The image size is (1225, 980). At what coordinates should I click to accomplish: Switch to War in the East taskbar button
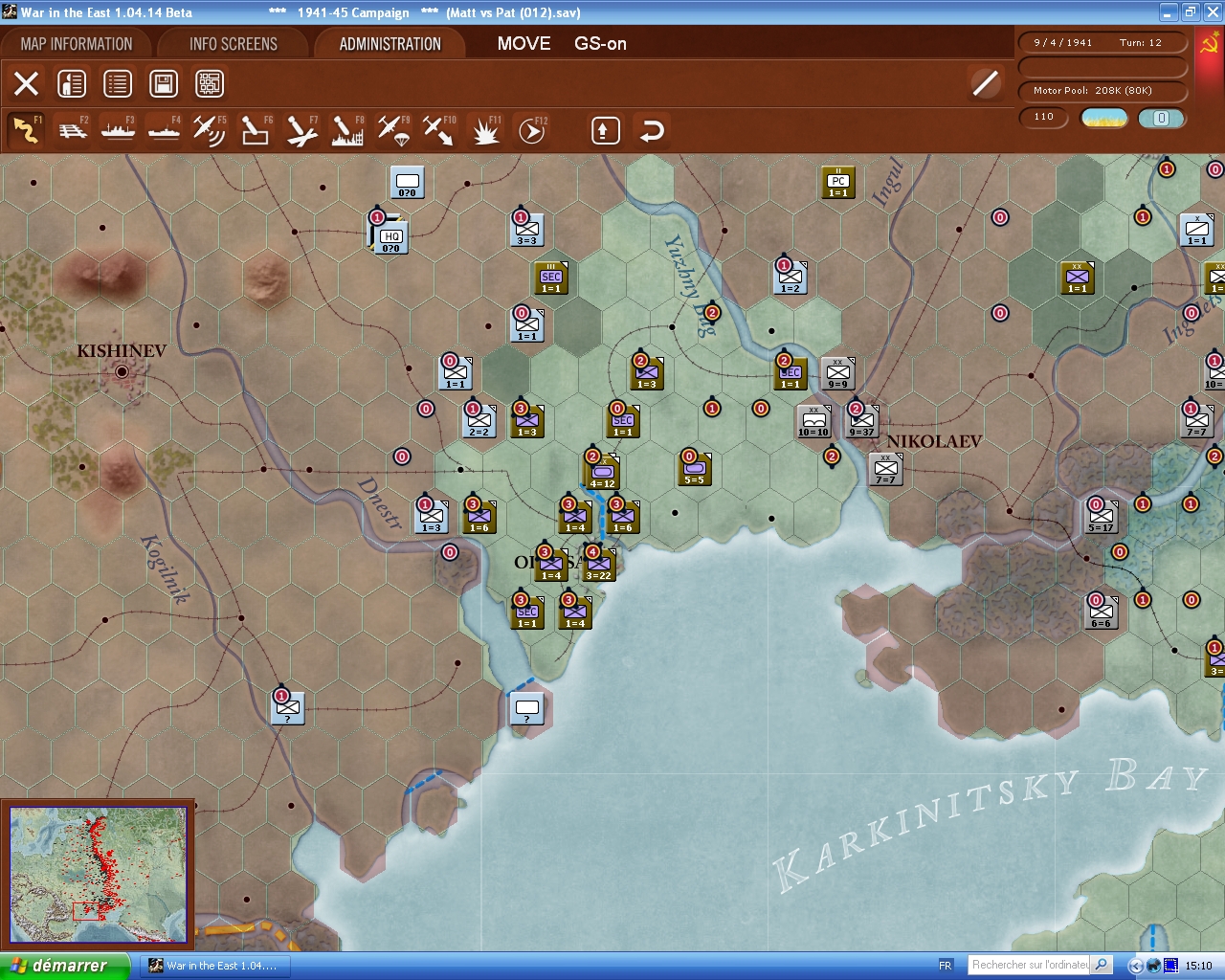[x=213, y=966]
